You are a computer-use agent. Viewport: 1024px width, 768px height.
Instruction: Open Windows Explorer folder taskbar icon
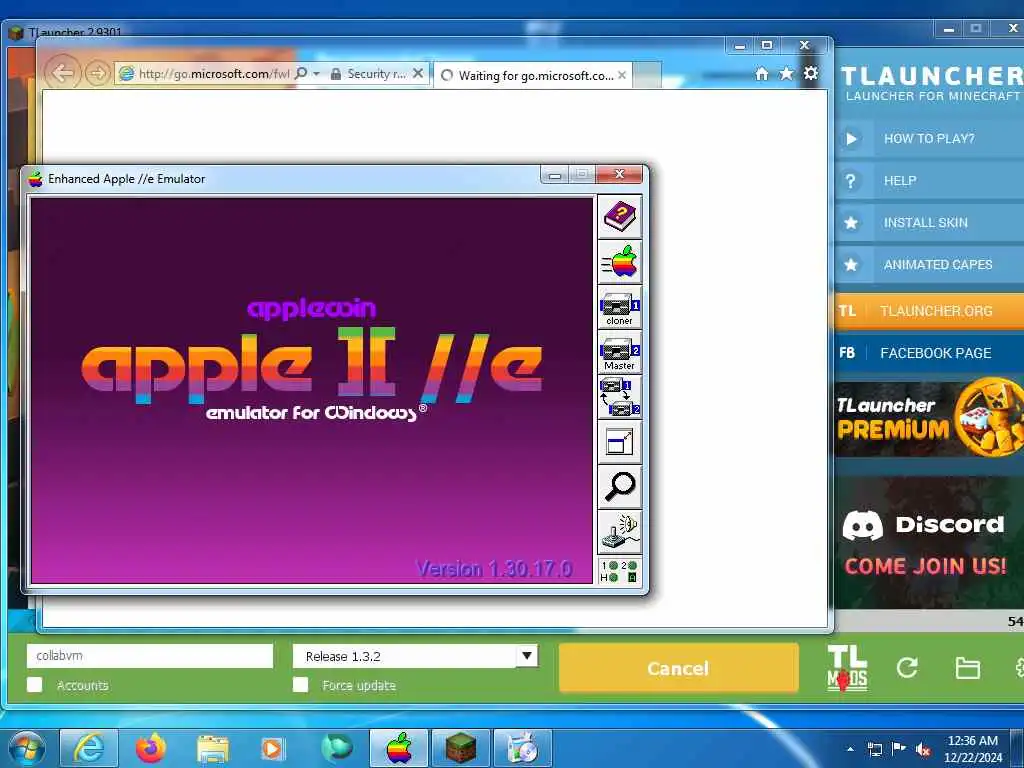pyautogui.click(x=212, y=748)
